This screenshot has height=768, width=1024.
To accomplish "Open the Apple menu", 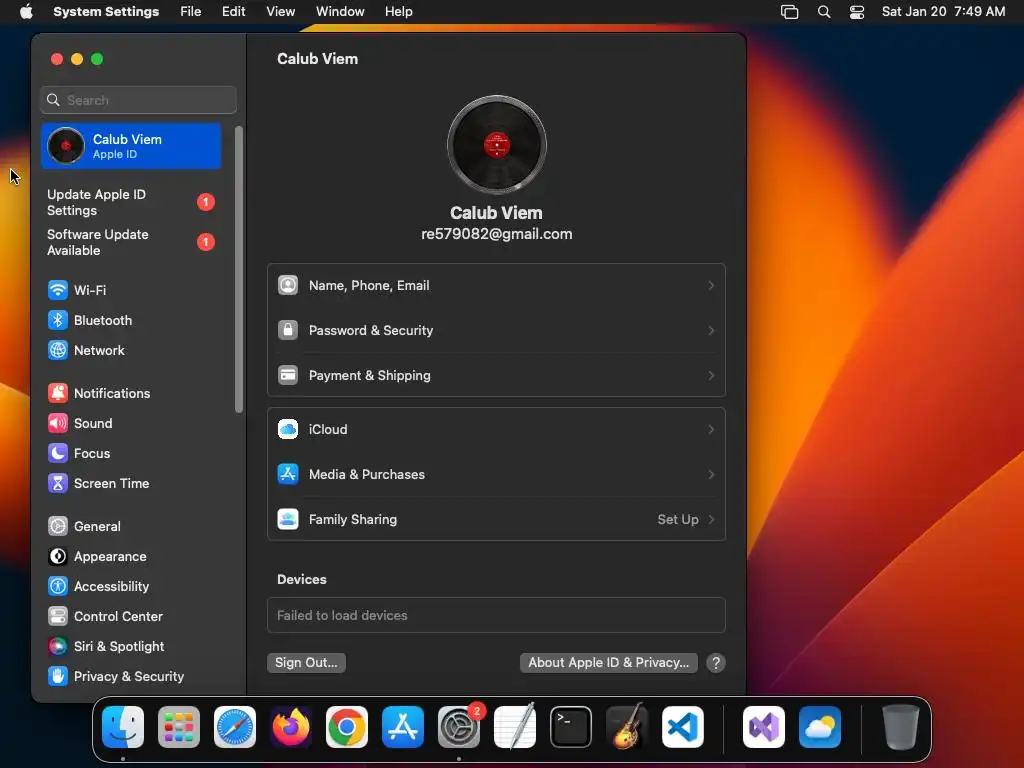I will point(26,12).
